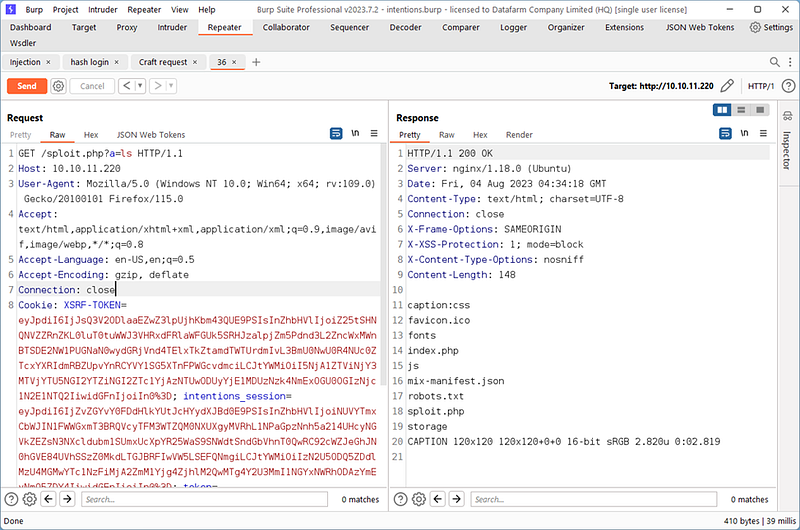Select the hash login Repeater tab
Viewport: 800px width, 530px height.
click(x=89, y=62)
